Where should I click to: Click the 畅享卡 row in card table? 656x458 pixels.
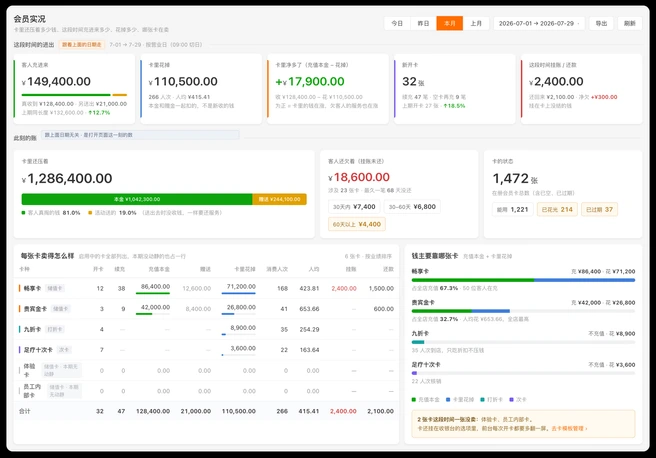coord(206,288)
